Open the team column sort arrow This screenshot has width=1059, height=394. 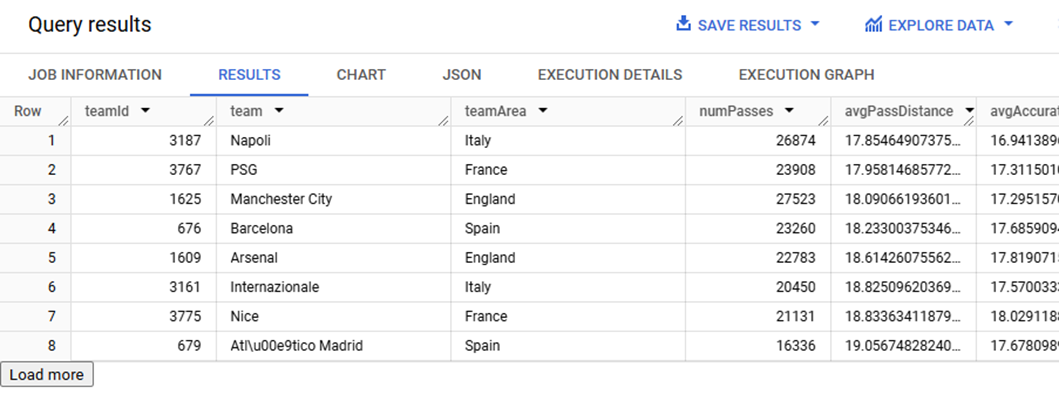tap(278, 112)
